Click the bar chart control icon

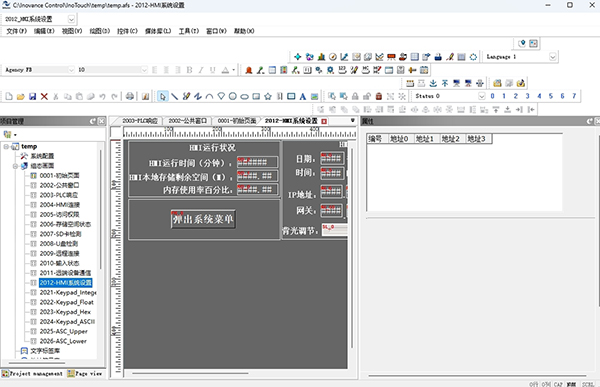[x=321, y=57]
